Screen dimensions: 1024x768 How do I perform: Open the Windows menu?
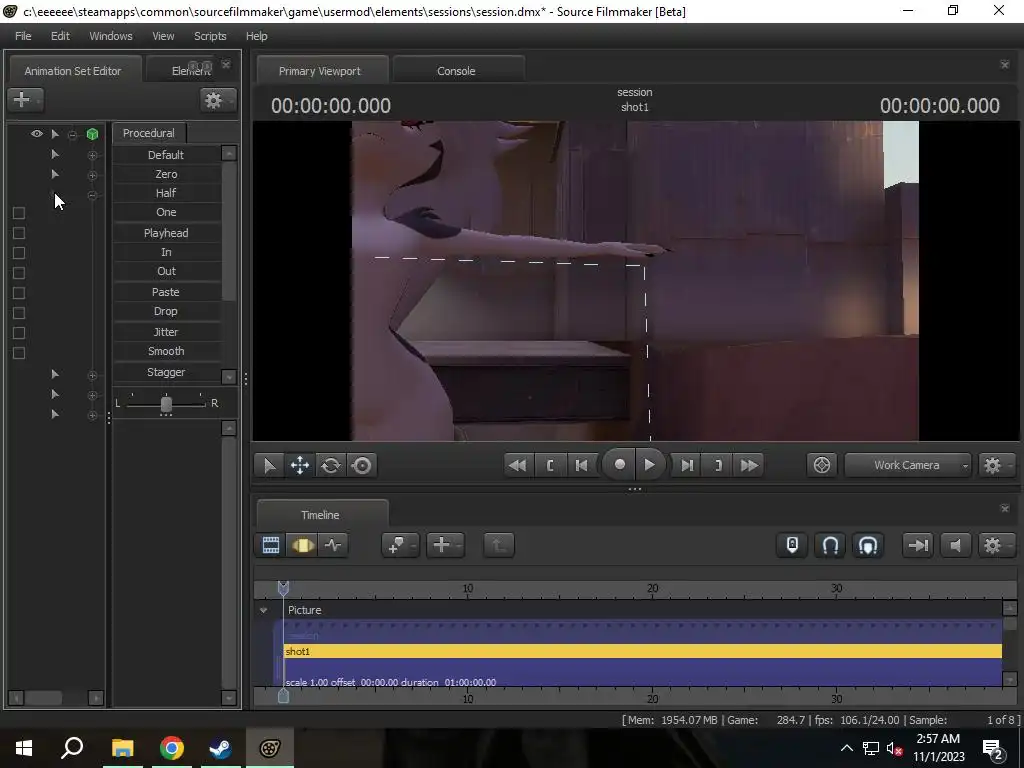[x=110, y=36]
